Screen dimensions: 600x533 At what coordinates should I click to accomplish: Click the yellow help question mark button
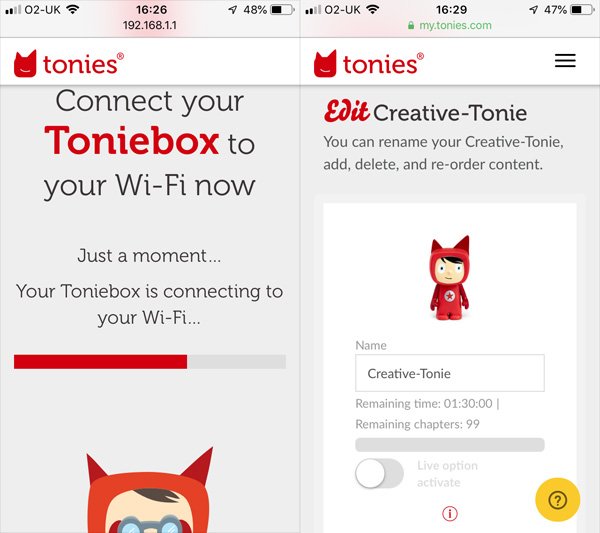point(558,500)
